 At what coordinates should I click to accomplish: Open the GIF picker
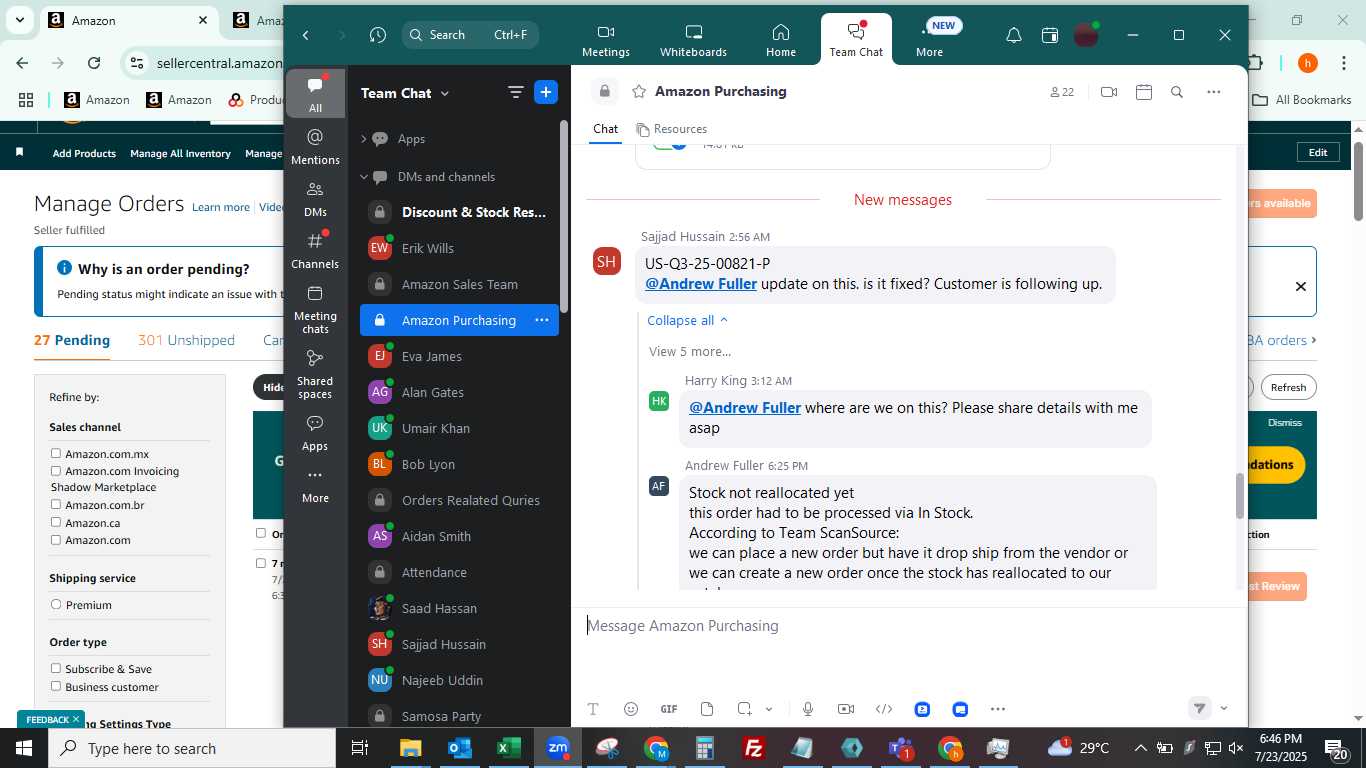(x=669, y=709)
